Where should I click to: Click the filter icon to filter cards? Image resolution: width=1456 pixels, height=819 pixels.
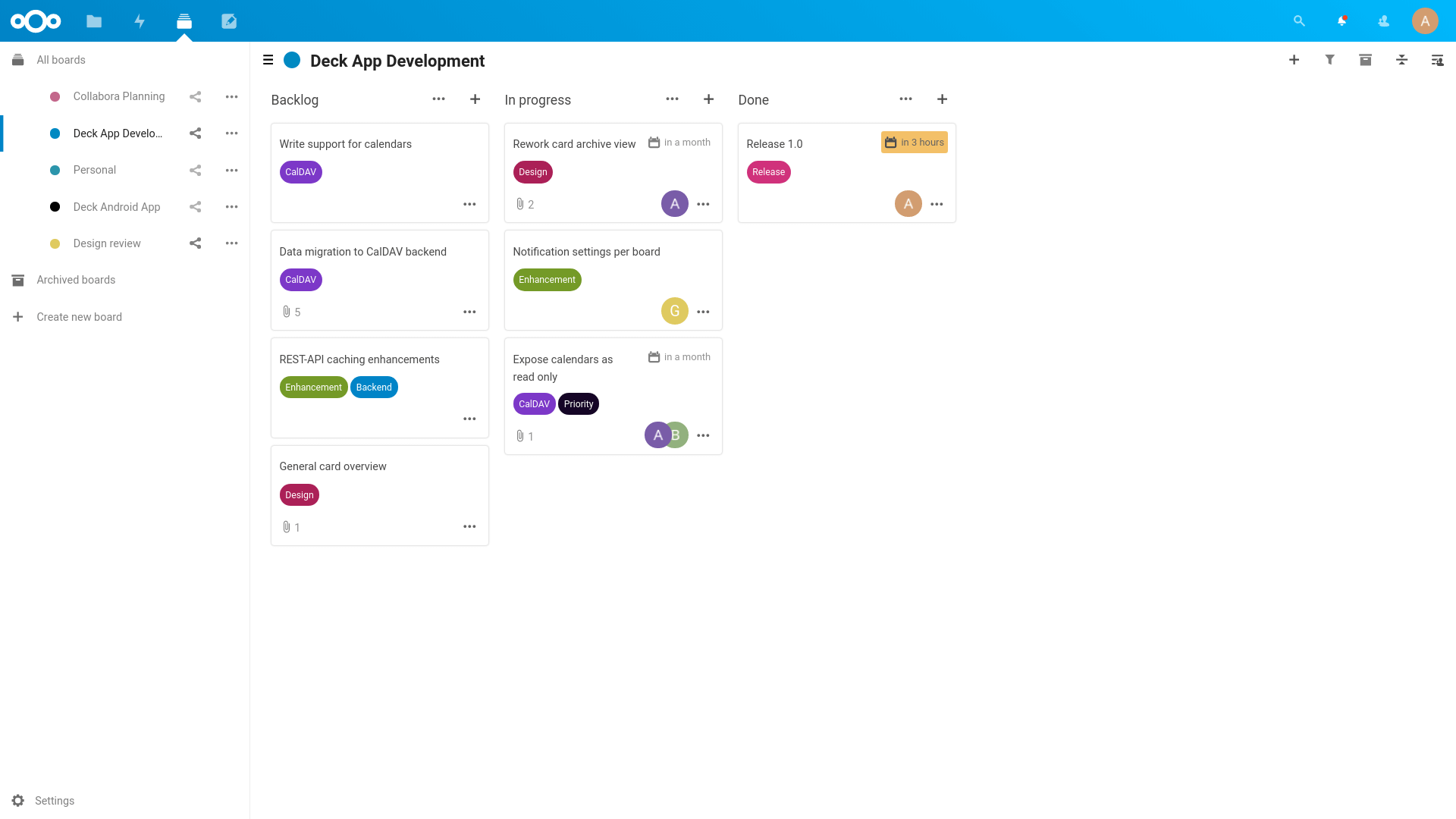pyautogui.click(x=1329, y=60)
